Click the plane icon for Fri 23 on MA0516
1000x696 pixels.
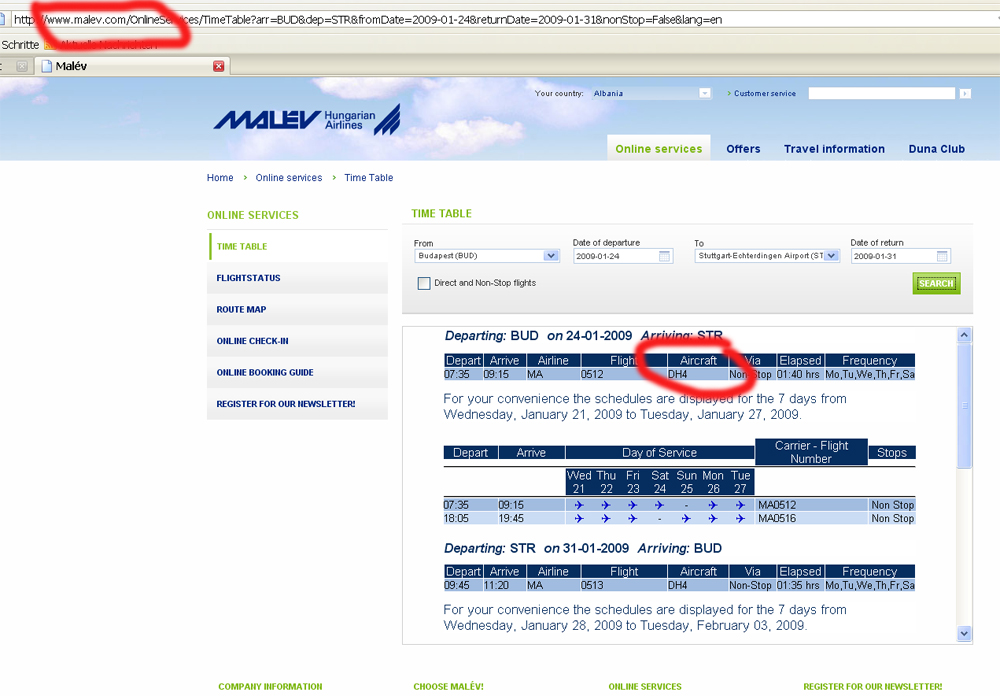[632, 519]
